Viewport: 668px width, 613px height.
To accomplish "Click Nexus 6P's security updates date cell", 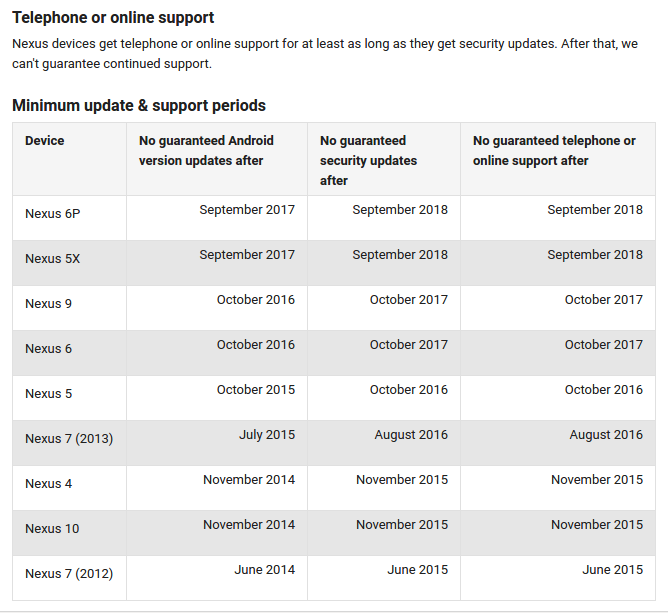I will (400, 210).
